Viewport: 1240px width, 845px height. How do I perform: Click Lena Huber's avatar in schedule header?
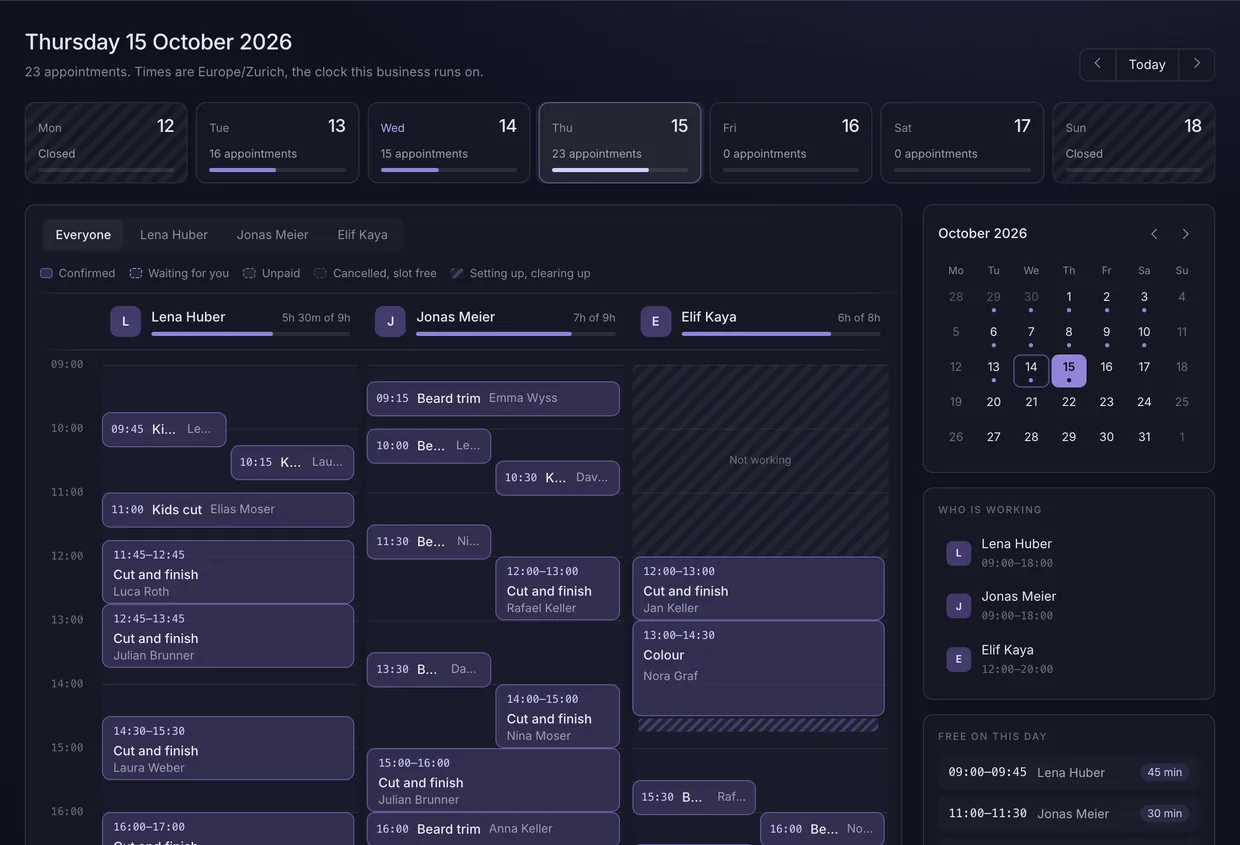[x=125, y=321]
